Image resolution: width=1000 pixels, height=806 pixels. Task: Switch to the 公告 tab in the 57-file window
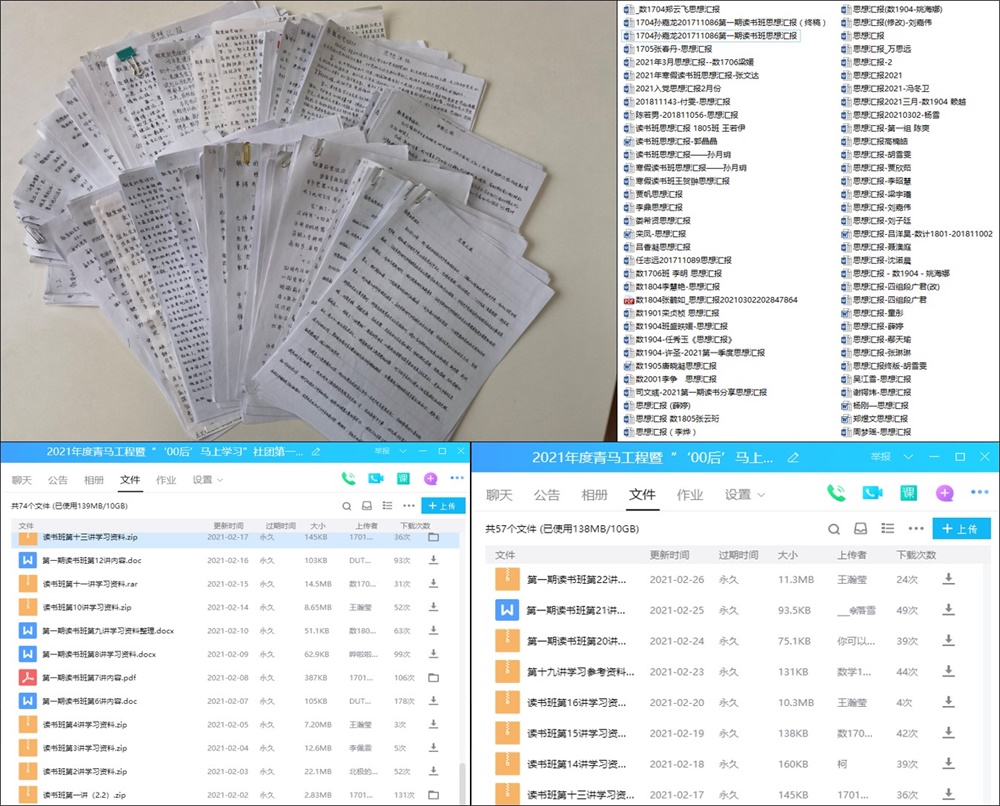(x=547, y=494)
